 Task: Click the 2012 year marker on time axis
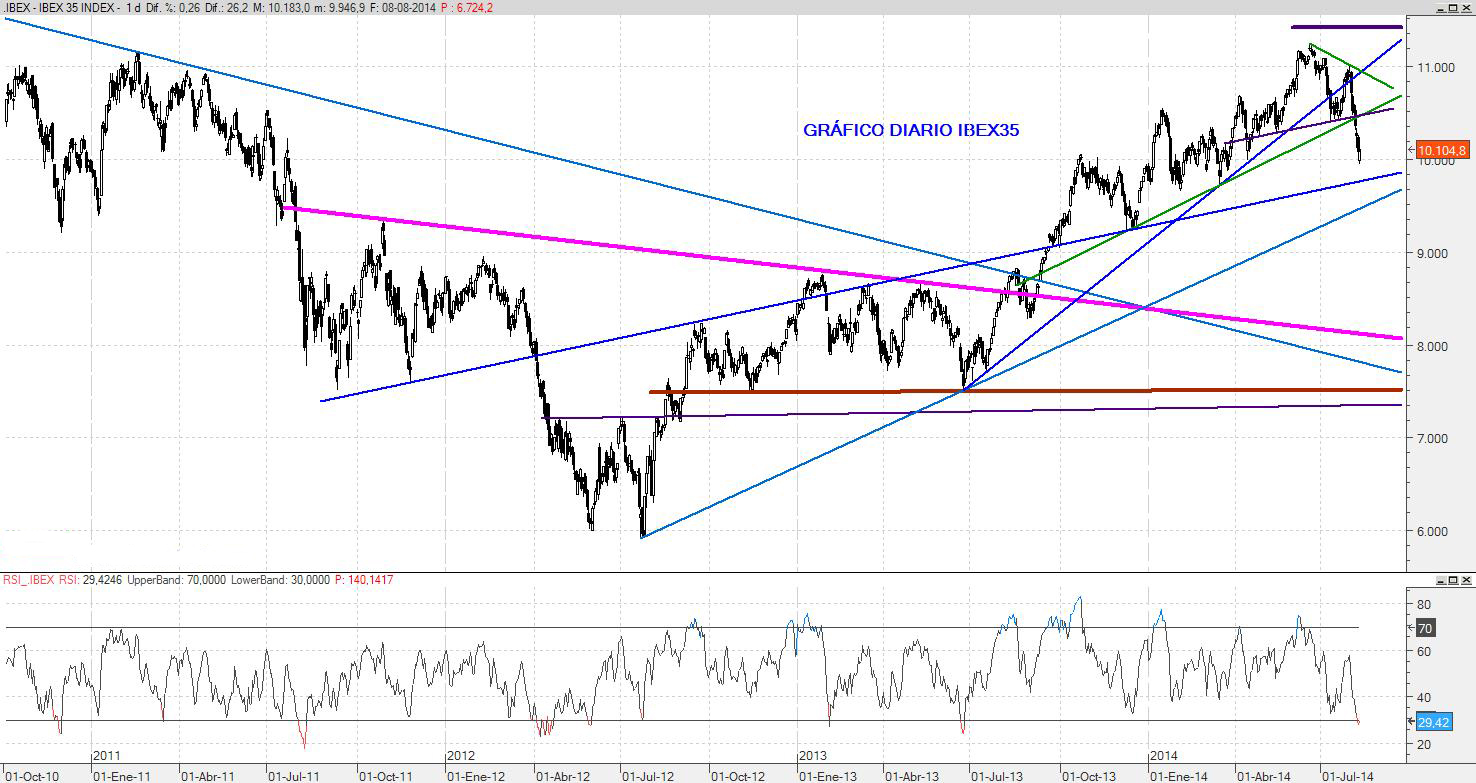pyautogui.click(x=461, y=755)
